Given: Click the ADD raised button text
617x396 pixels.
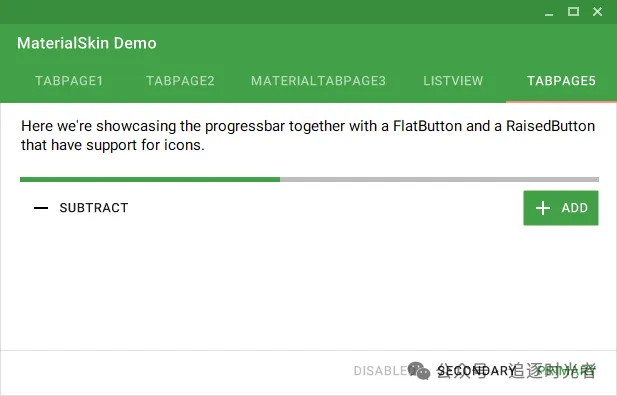Looking at the screenshot, I should tap(575, 208).
